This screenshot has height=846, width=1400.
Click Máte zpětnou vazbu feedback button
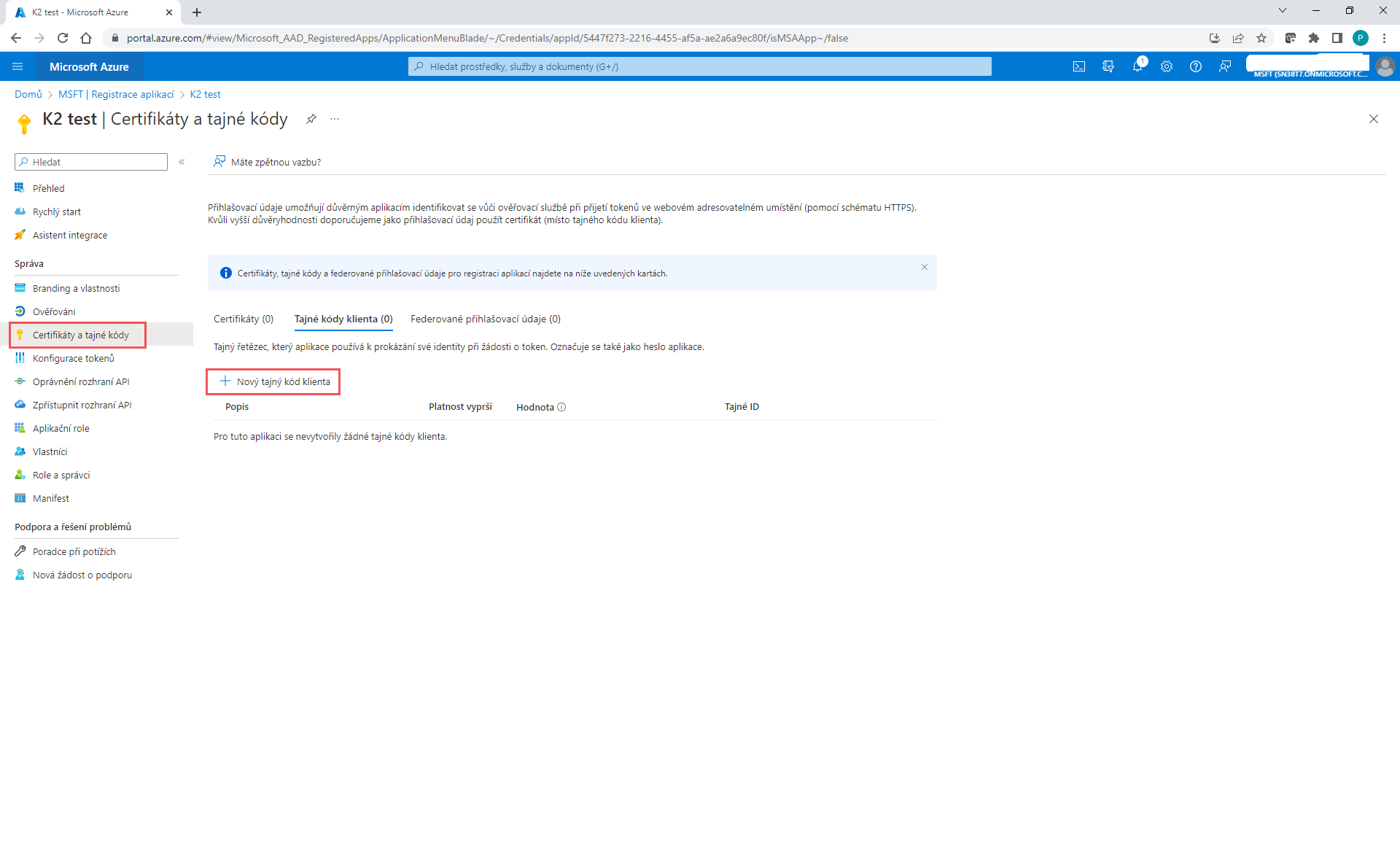point(268,162)
